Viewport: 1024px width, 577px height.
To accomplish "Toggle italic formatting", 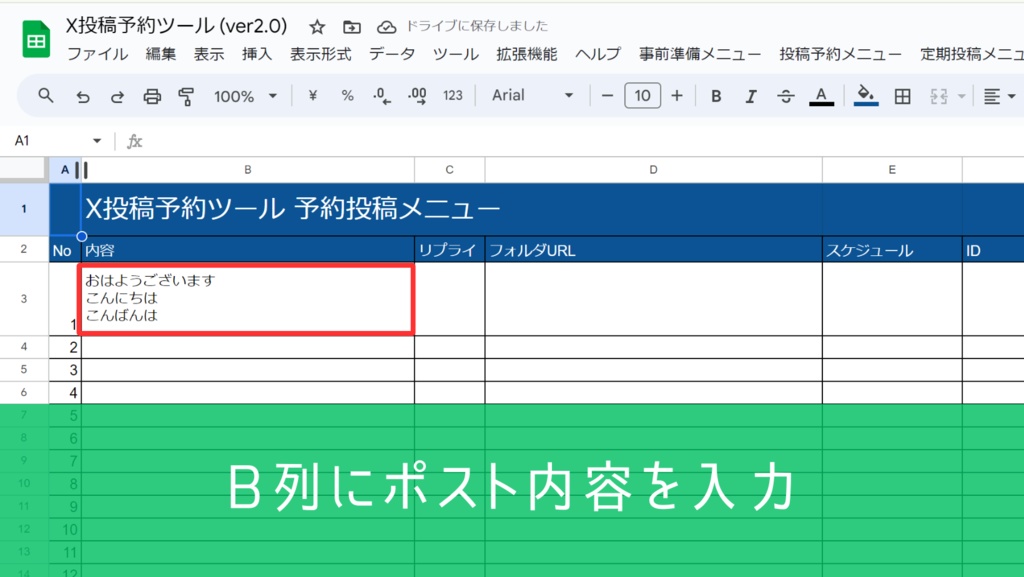I will [750, 96].
